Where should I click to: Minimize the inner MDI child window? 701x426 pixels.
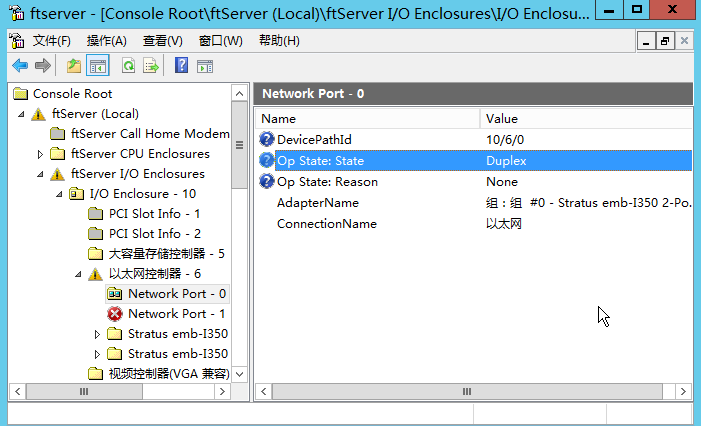click(x=646, y=42)
